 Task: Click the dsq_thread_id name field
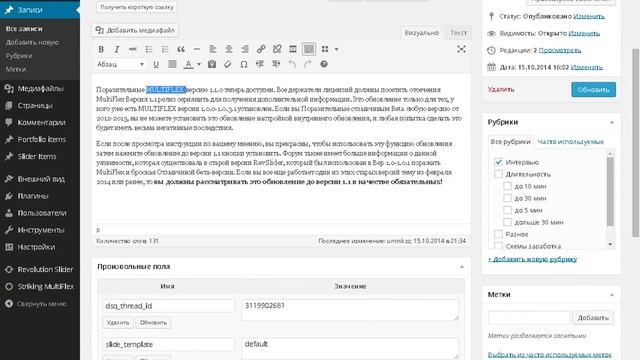coord(169,306)
